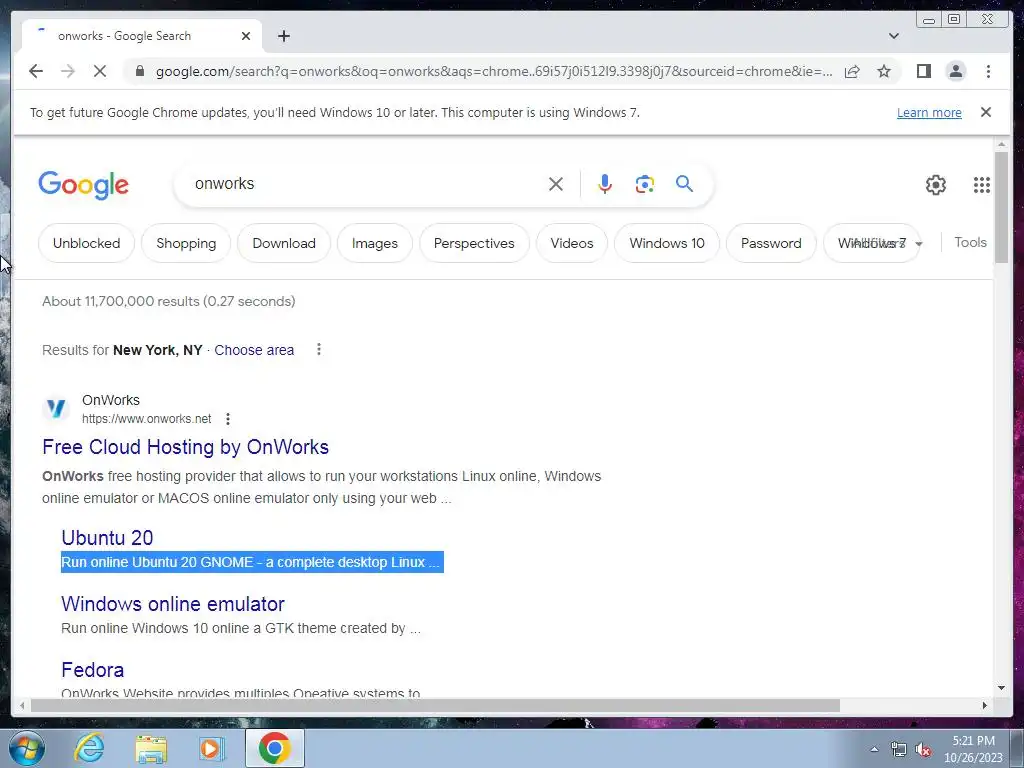The image size is (1024, 768).
Task: Open the Windows Start menu
Action: [27, 748]
